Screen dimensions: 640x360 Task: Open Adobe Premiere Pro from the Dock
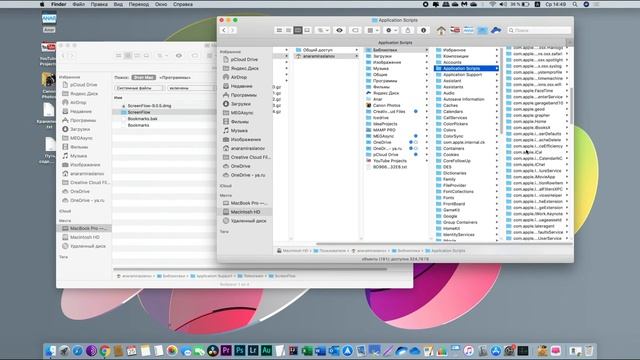point(226,350)
